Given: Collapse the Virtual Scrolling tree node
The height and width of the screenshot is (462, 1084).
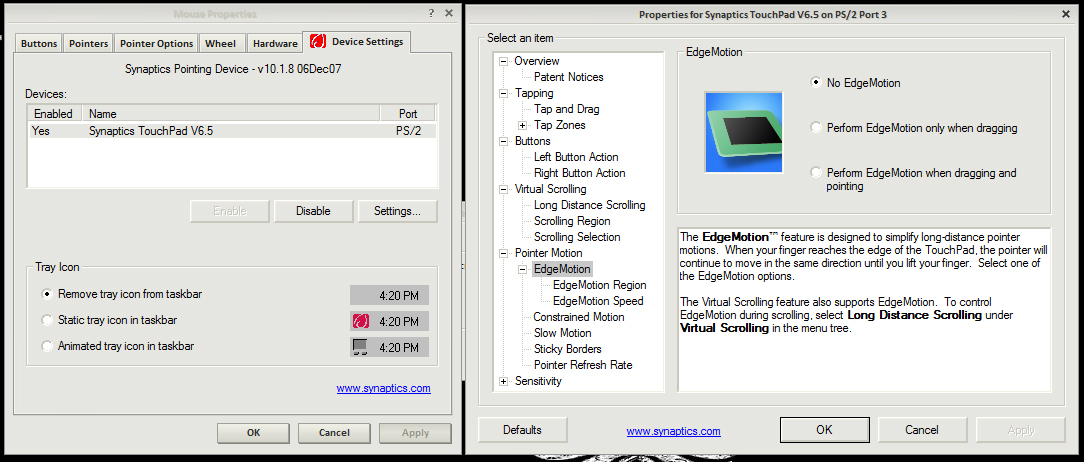Looking at the screenshot, I should pos(503,189).
